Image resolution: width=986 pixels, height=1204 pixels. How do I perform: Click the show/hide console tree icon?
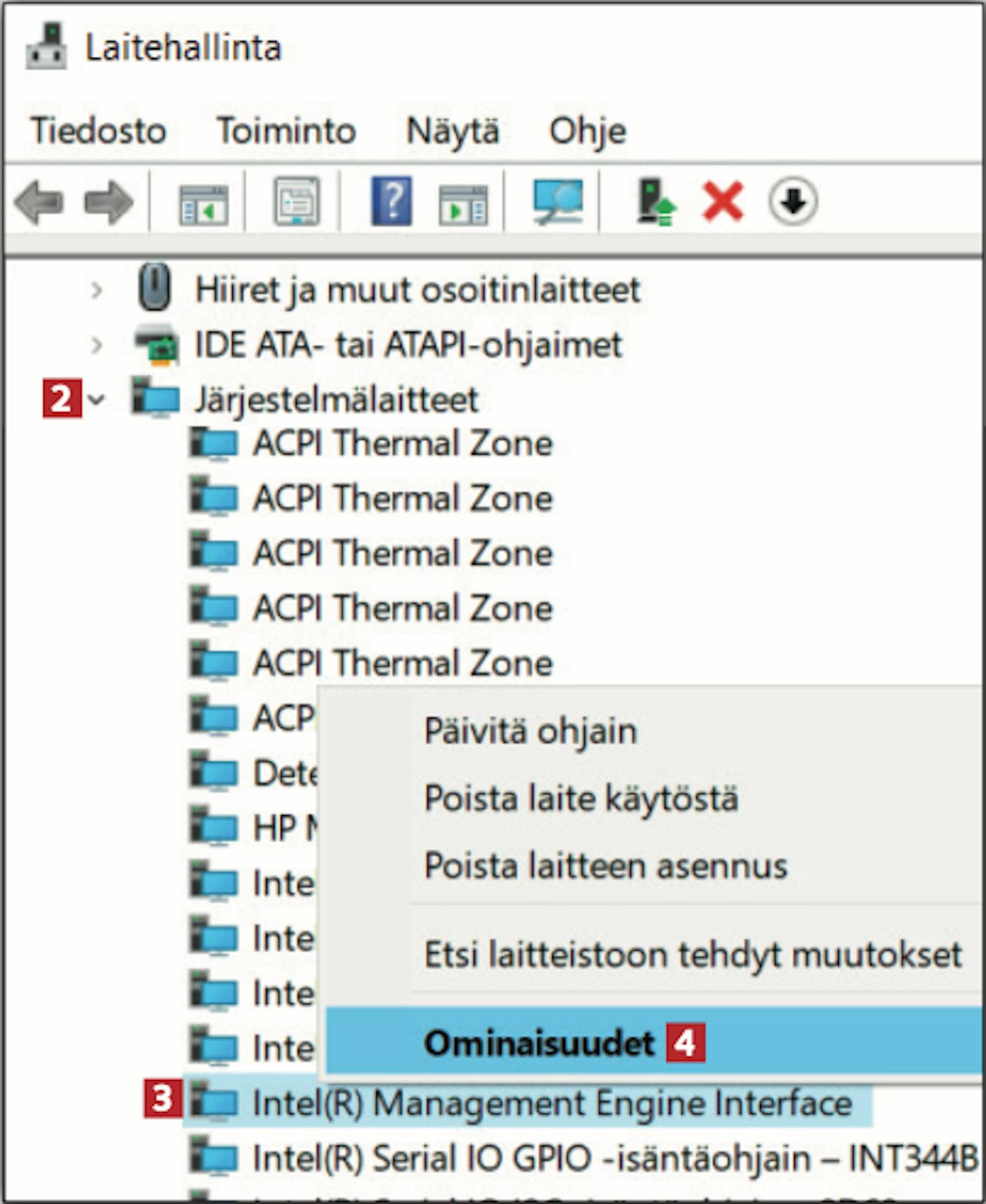[203, 203]
